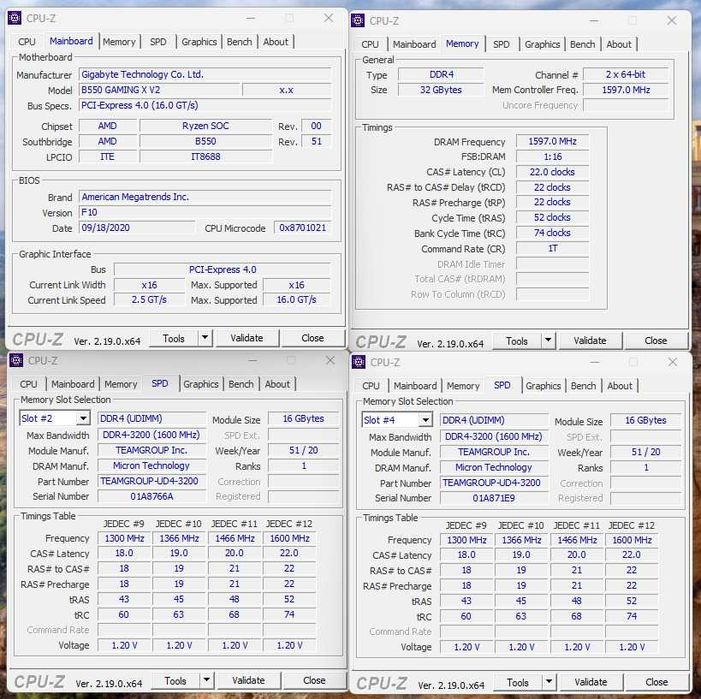
Task: Open CPU tab in Memory window
Action: (x=370, y=44)
